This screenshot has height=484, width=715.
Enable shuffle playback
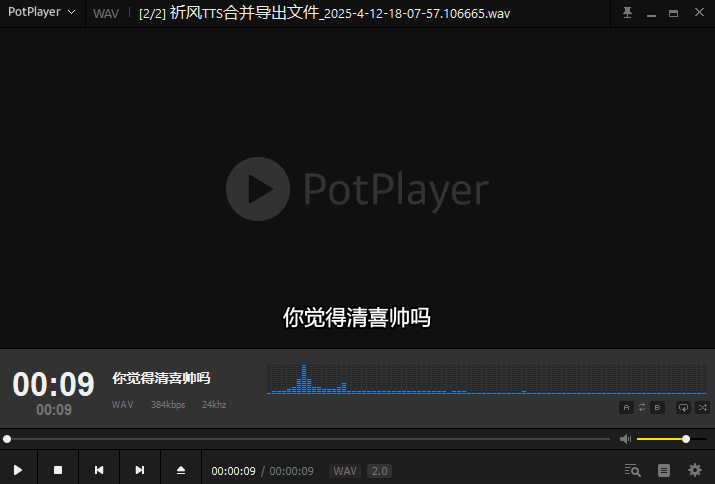point(701,407)
